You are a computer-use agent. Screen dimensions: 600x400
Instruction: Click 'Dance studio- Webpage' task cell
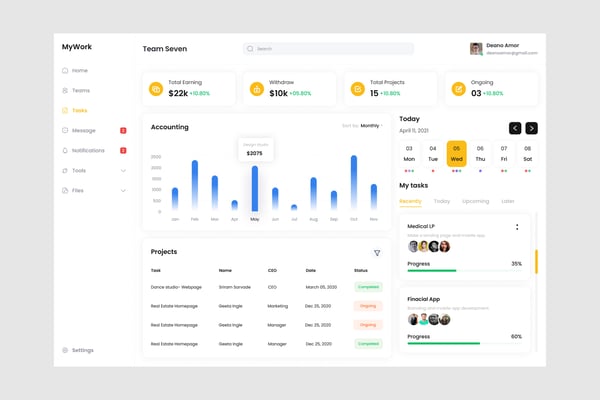pos(176,287)
